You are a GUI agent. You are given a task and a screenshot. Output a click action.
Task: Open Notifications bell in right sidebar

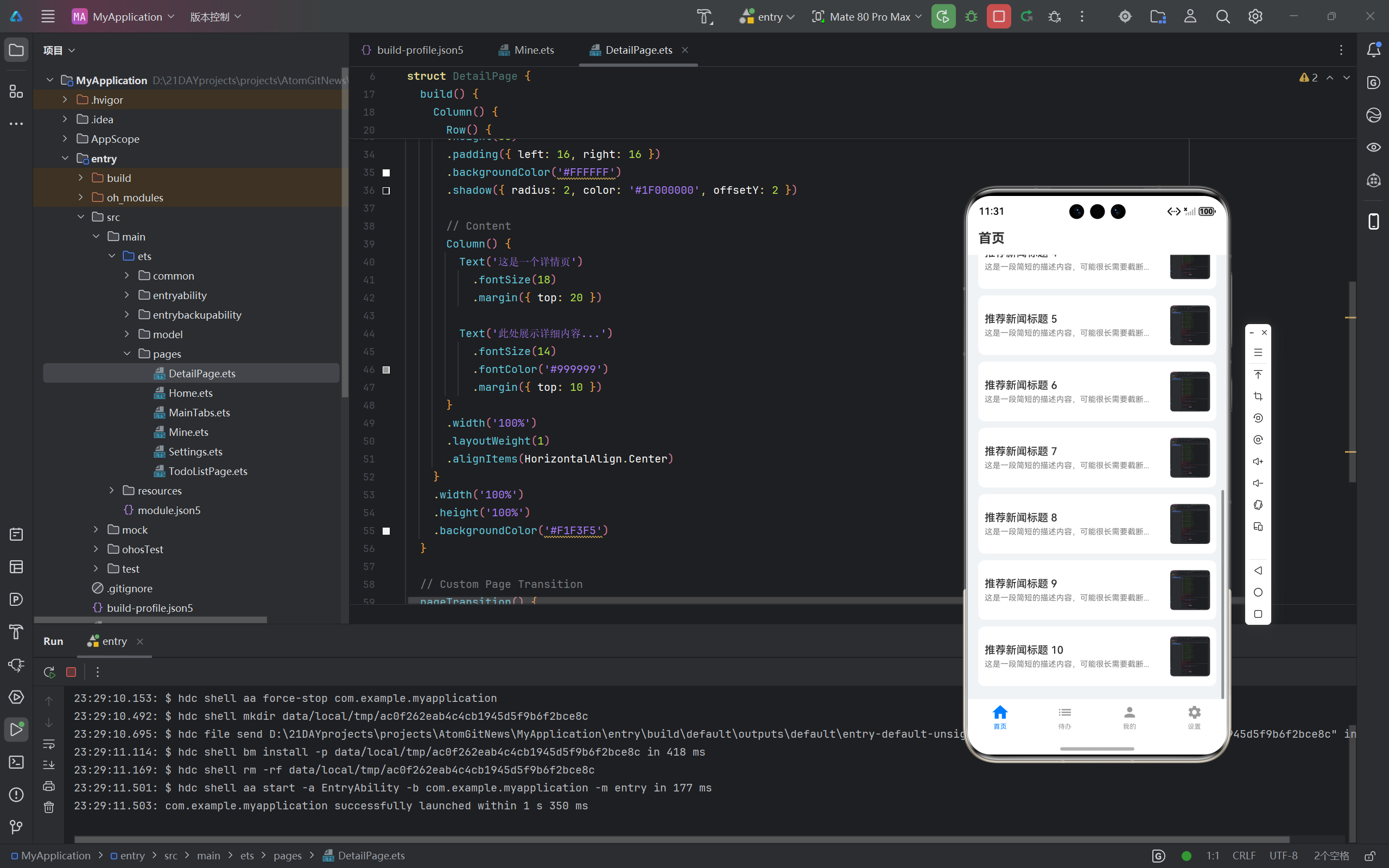point(1373,50)
